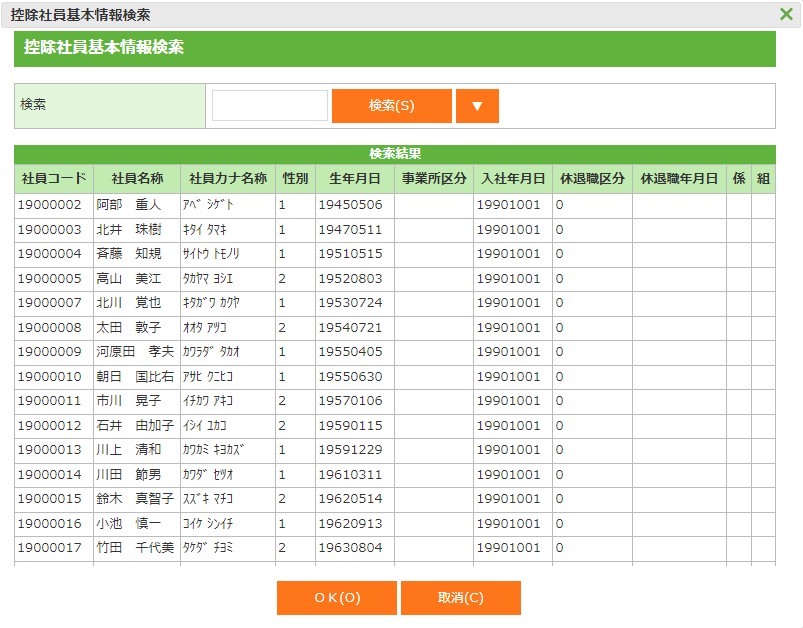
Task: Click the name 石井 由加子
Action: pyautogui.click(x=135, y=426)
